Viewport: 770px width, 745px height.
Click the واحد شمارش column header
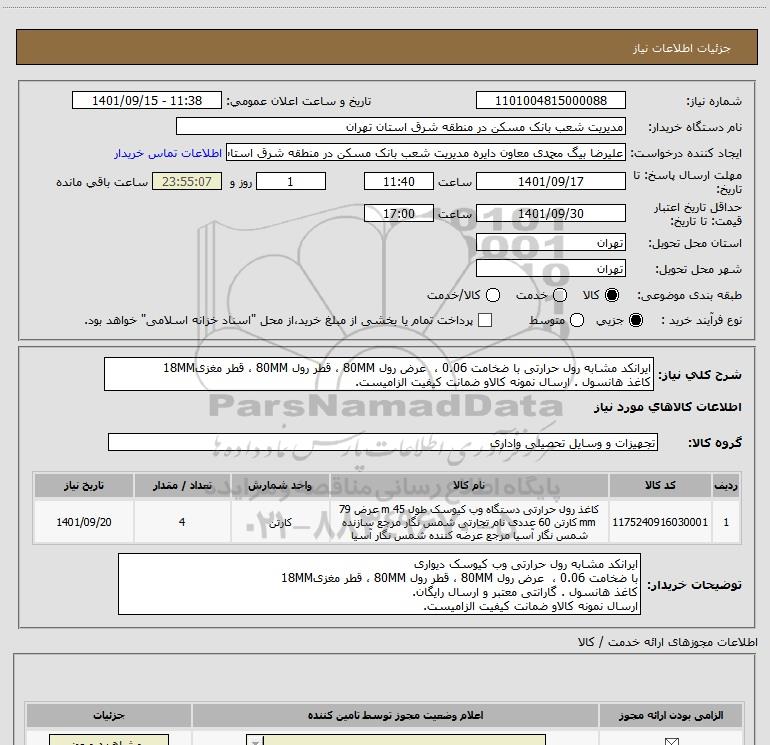[280, 486]
